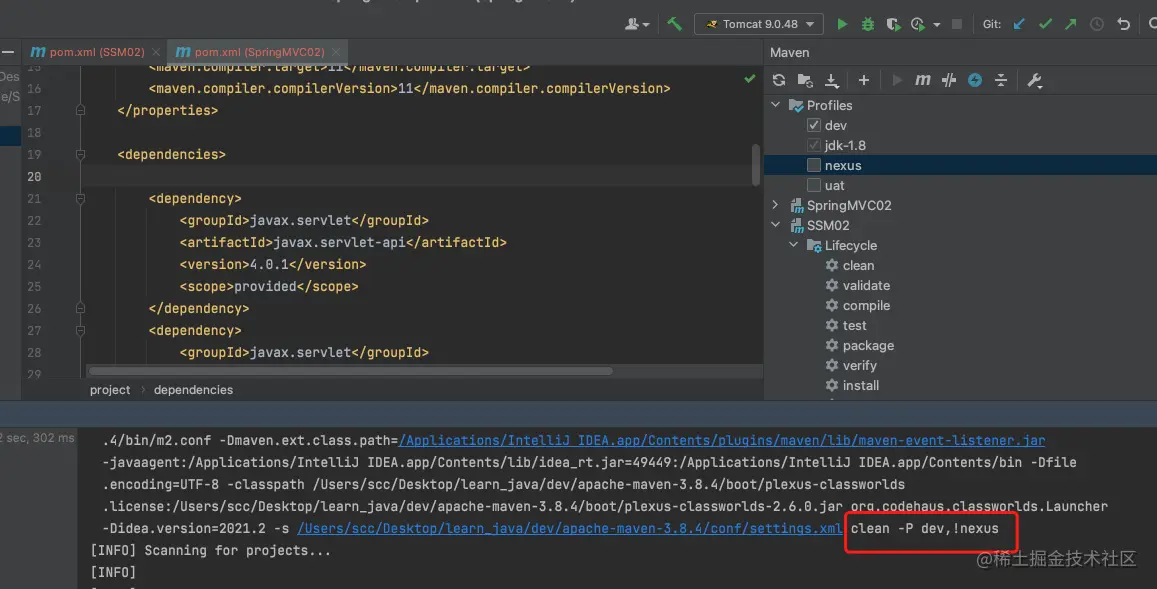Fold the <dependencies> block at line 19
The image size is (1157, 589).
tap(80, 154)
